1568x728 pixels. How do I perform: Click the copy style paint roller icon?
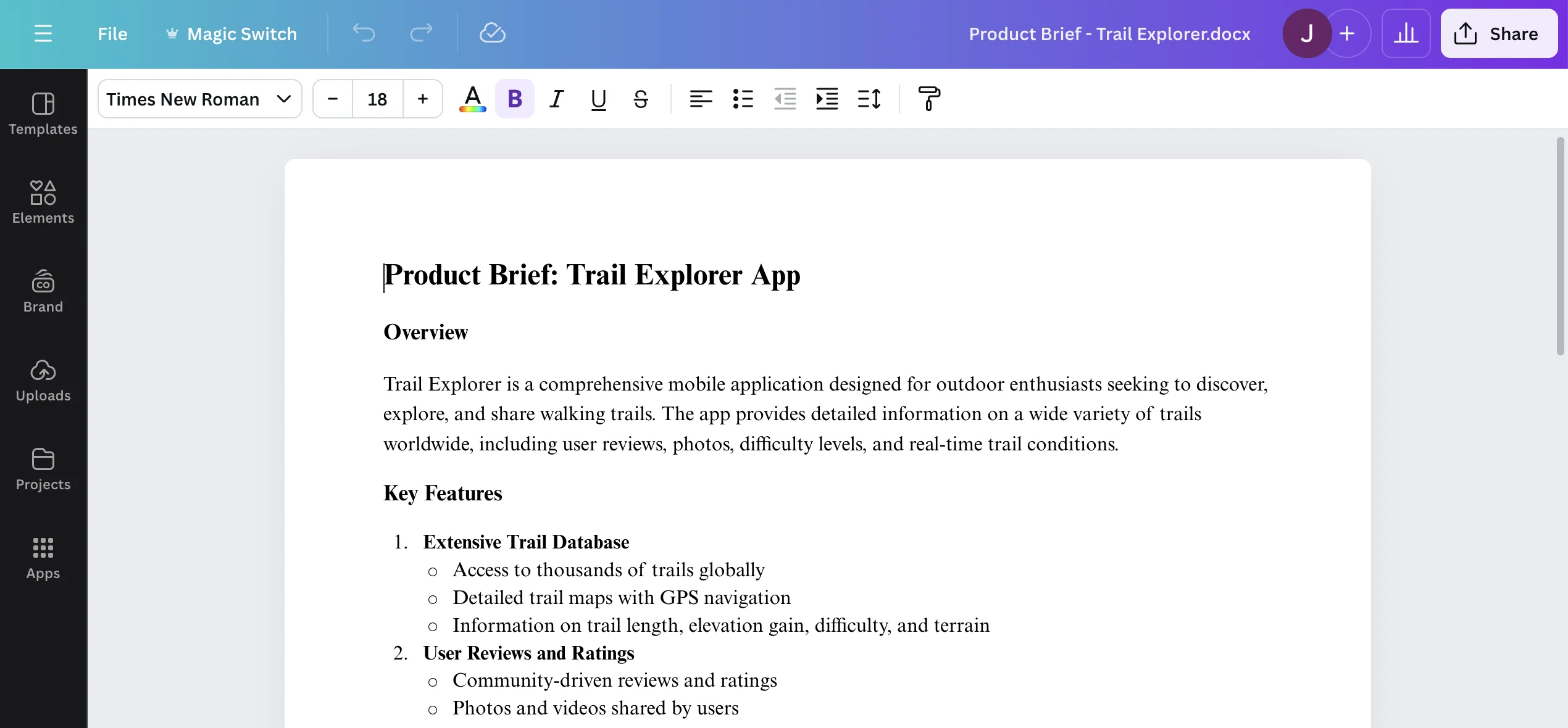pyautogui.click(x=928, y=99)
